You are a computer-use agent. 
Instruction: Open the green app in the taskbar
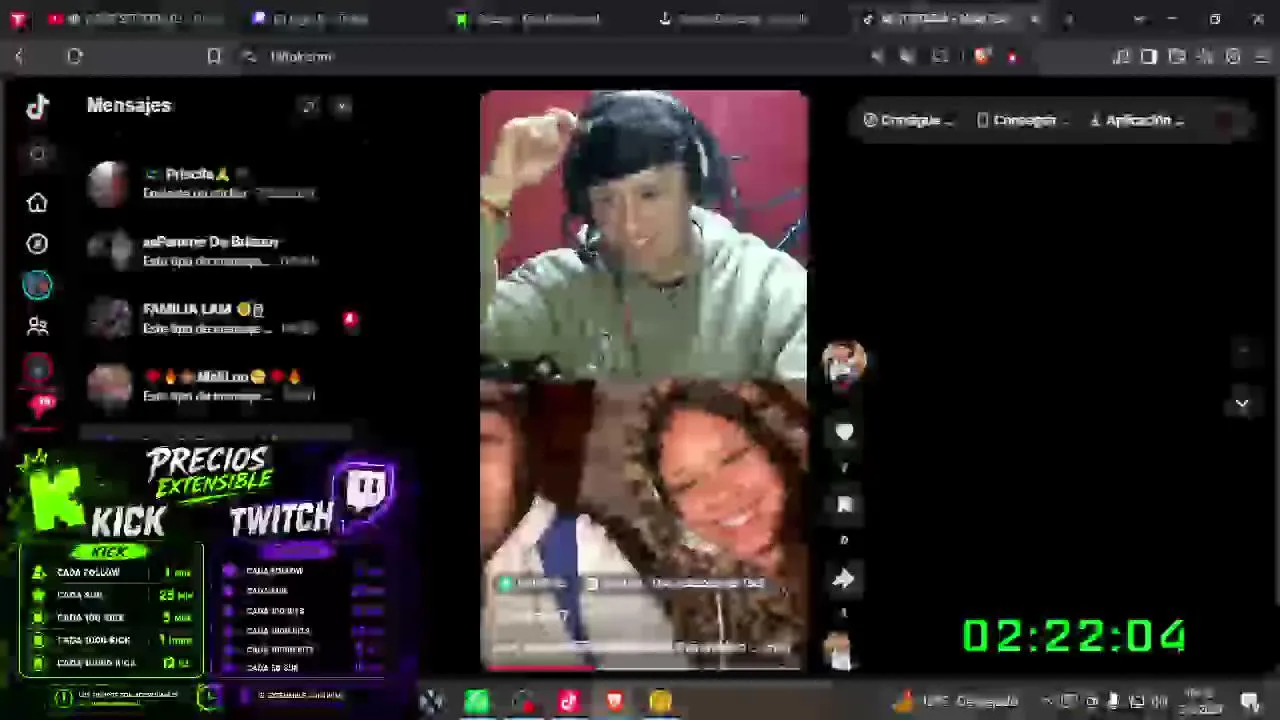[477, 702]
